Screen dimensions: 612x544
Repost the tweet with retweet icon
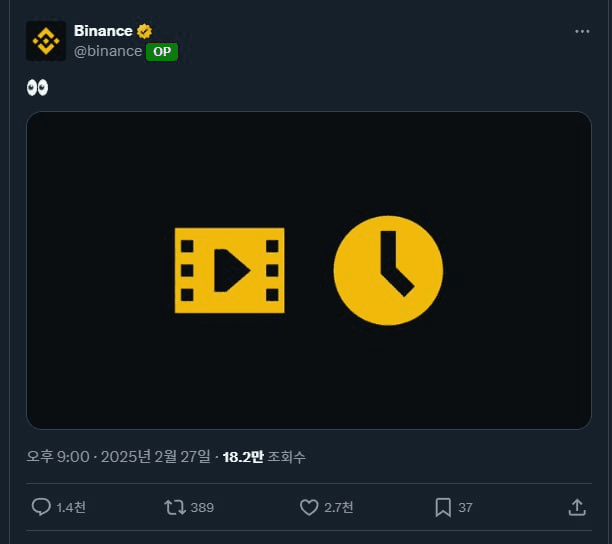point(175,507)
